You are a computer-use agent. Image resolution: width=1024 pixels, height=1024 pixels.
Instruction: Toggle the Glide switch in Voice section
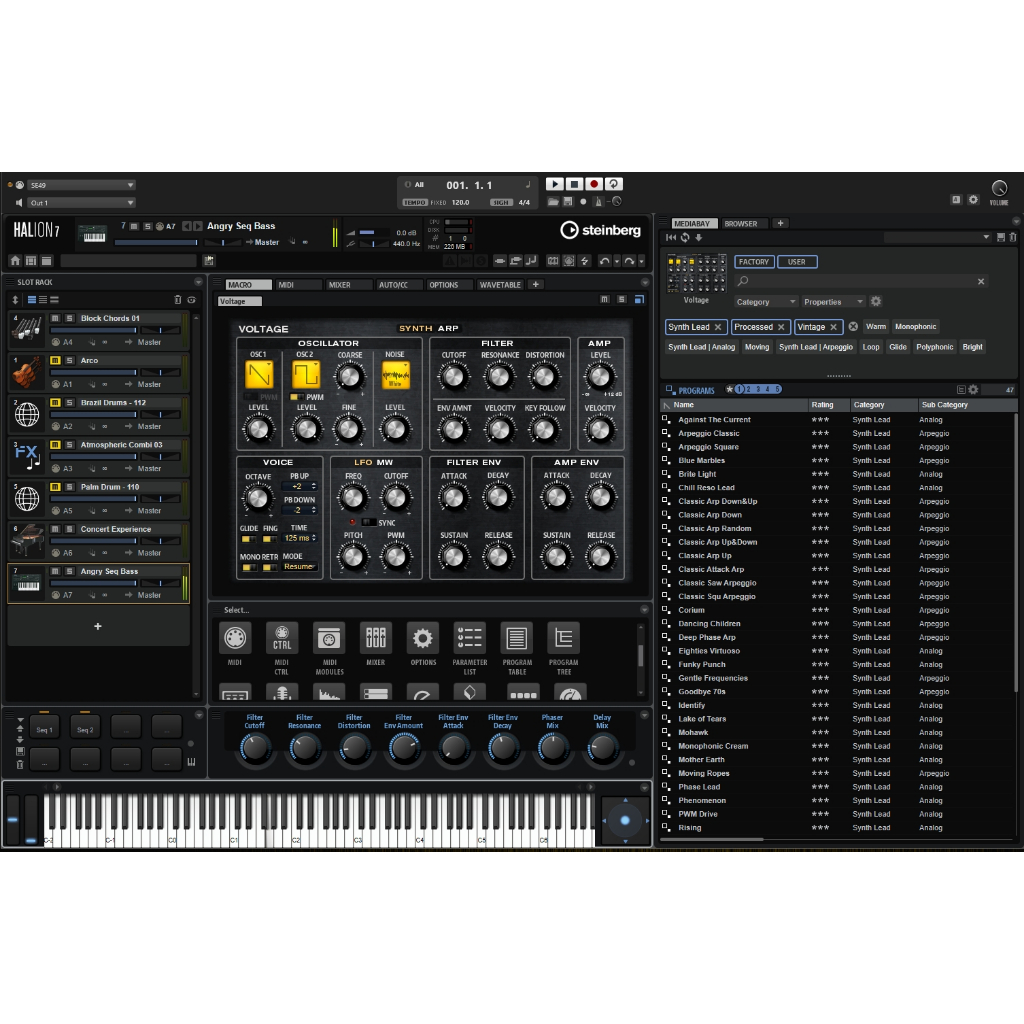[x=248, y=539]
